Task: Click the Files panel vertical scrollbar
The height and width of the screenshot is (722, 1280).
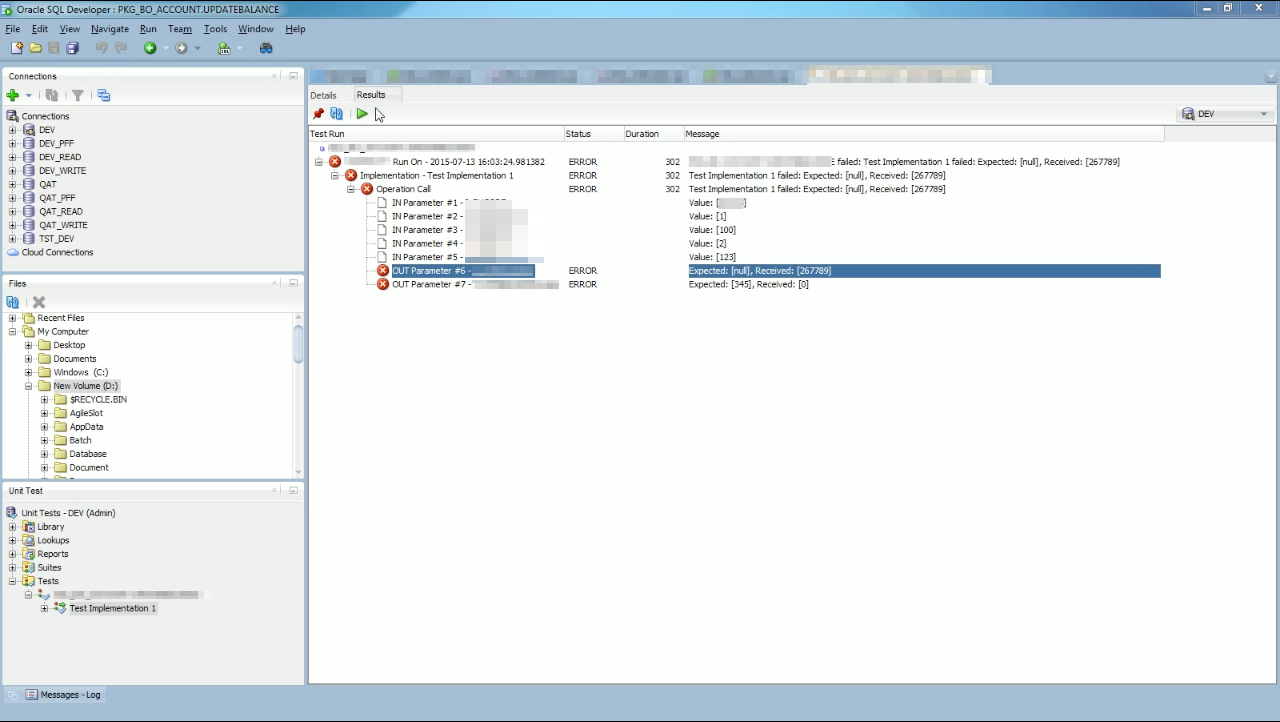Action: [298, 395]
